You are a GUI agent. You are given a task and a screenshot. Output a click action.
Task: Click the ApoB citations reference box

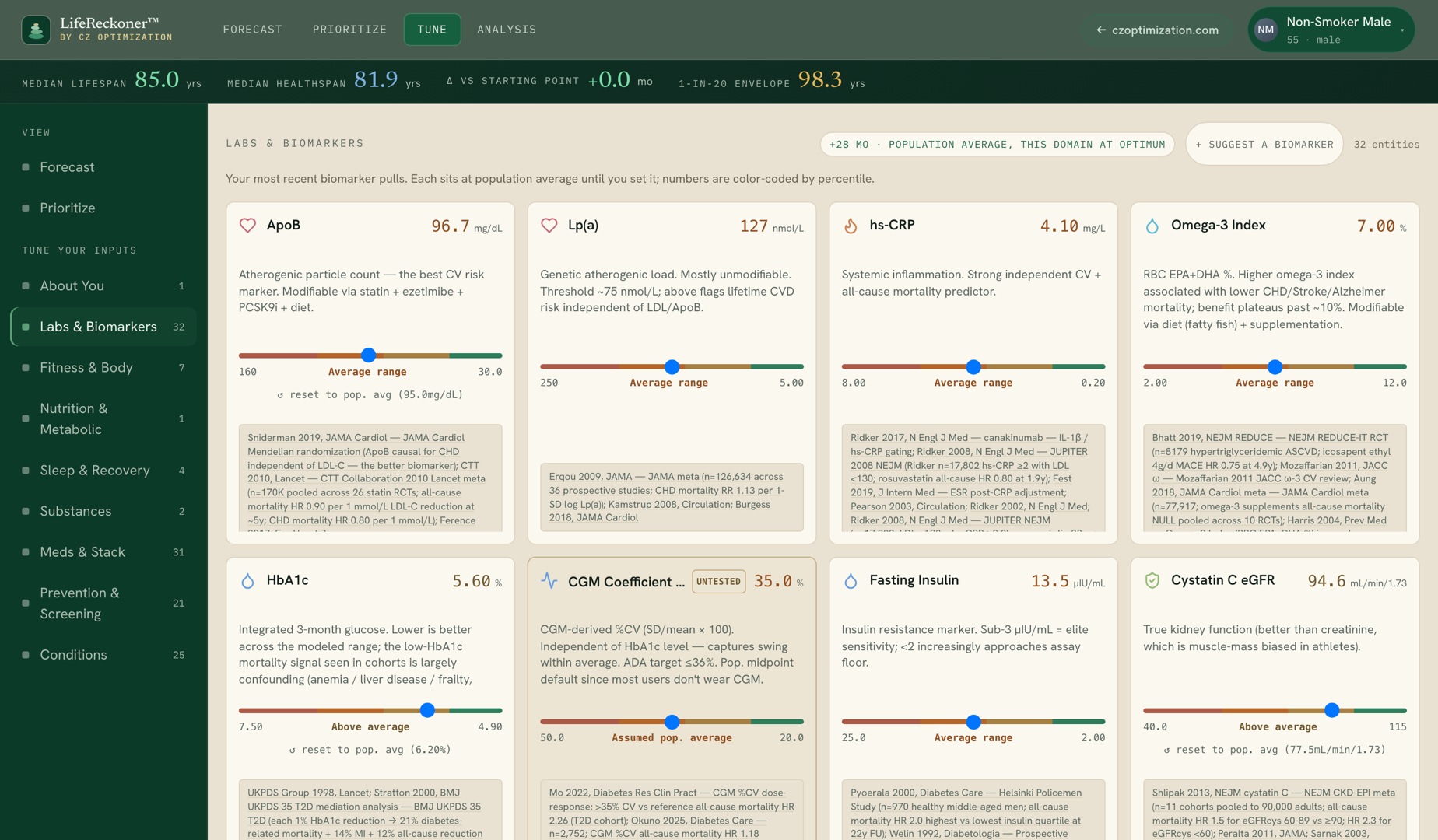point(370,478)
